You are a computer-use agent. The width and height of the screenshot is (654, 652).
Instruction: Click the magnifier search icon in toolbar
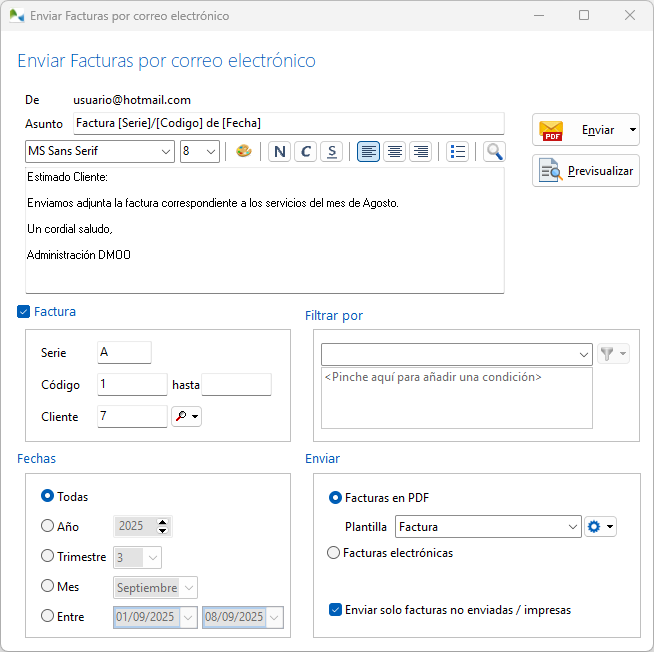point(494,152)
